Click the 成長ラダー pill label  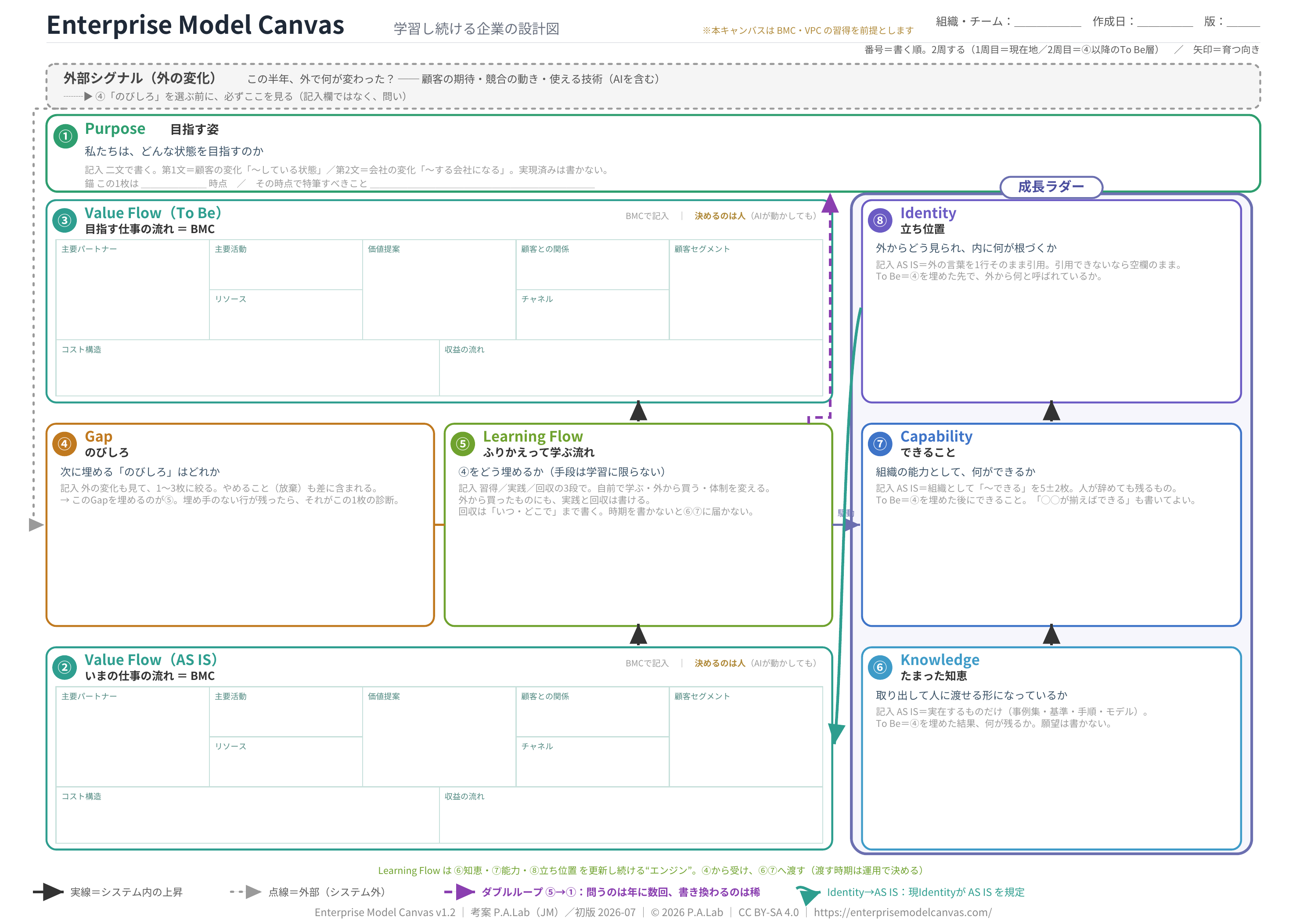[x=1051, y=187]
